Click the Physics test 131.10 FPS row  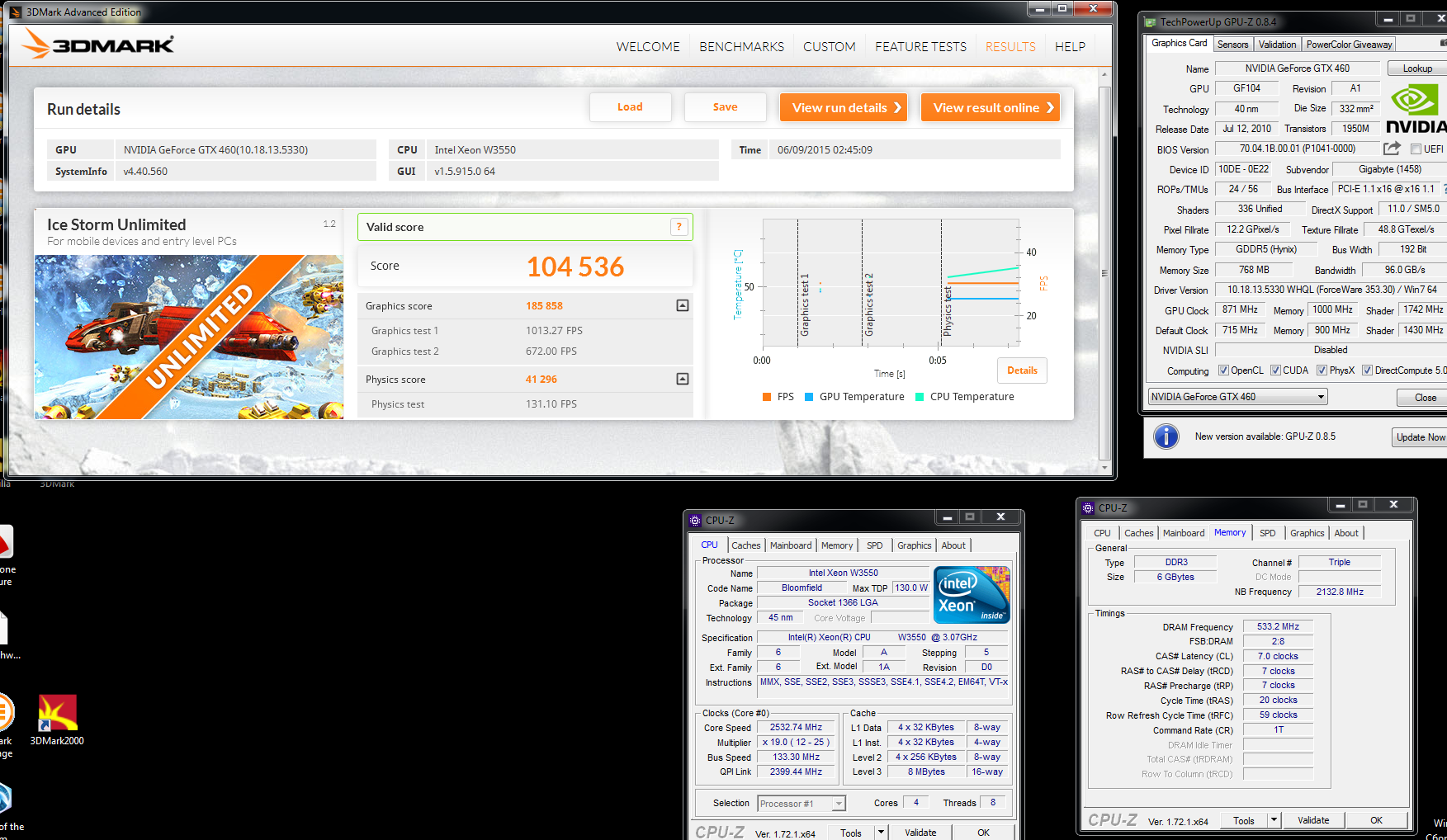tap(525, 404)
